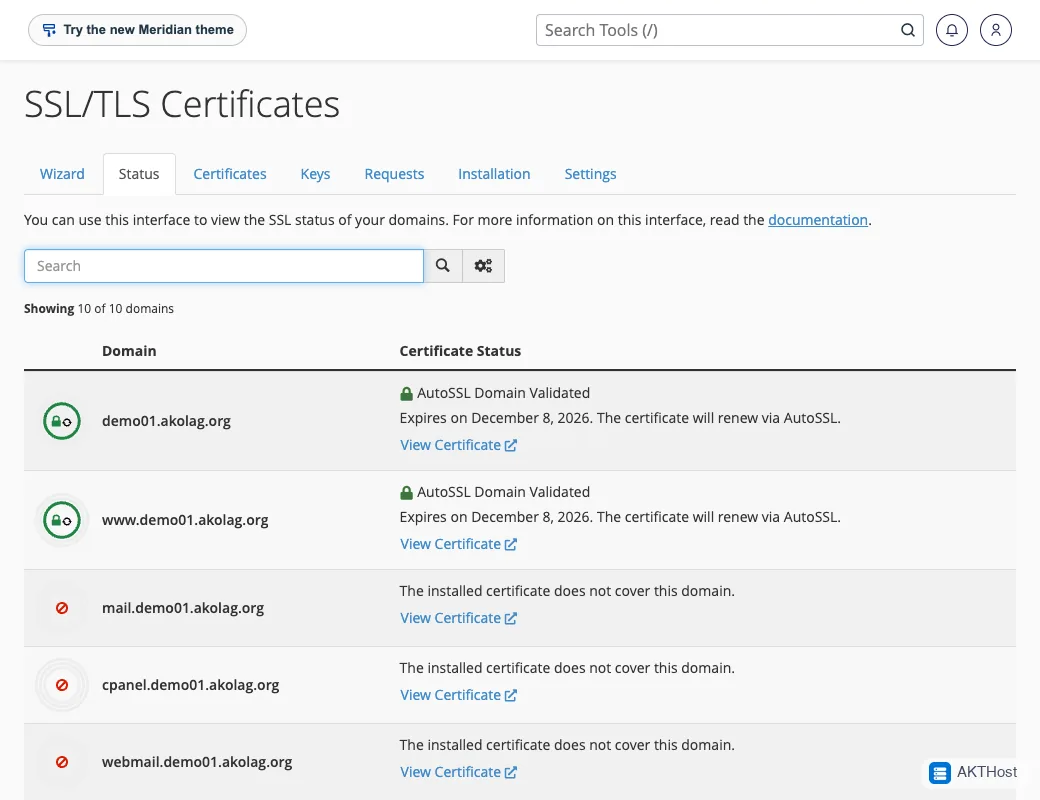Open the Requests tab
The image size is (1040, 800).
pos(394,174)
